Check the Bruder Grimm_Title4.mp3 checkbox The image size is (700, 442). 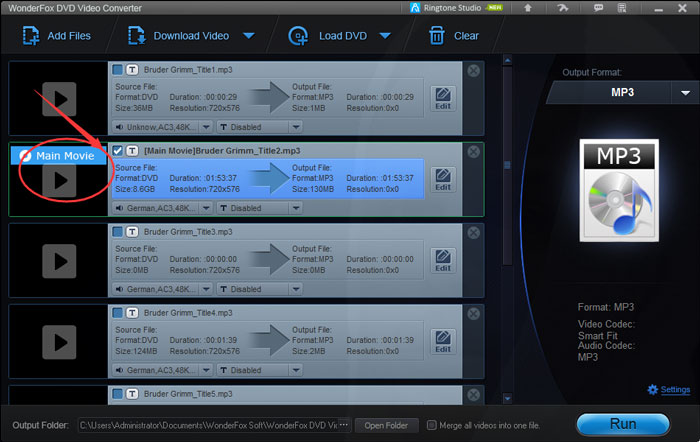117,313
